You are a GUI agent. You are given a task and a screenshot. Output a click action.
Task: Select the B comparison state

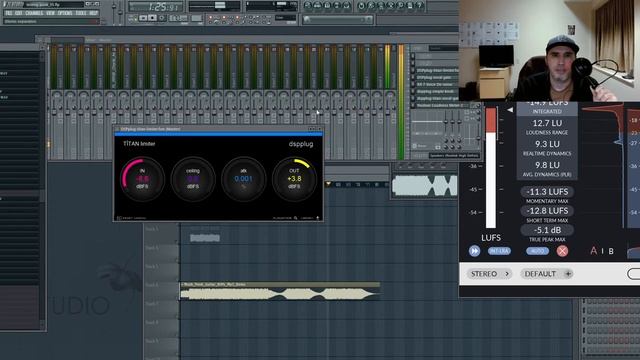click(611, 251)
